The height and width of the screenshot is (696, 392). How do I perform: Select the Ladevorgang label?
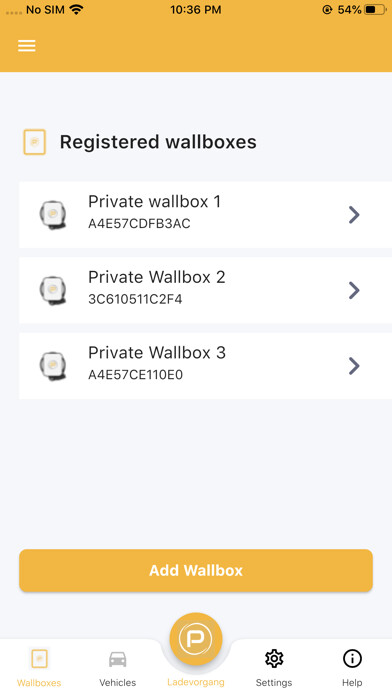click(x=196, y=682)
